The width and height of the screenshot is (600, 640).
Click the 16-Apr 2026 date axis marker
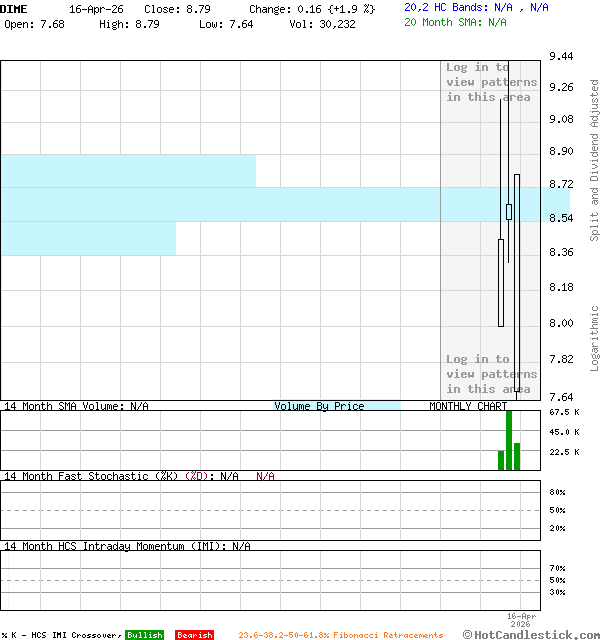(521, 621)
